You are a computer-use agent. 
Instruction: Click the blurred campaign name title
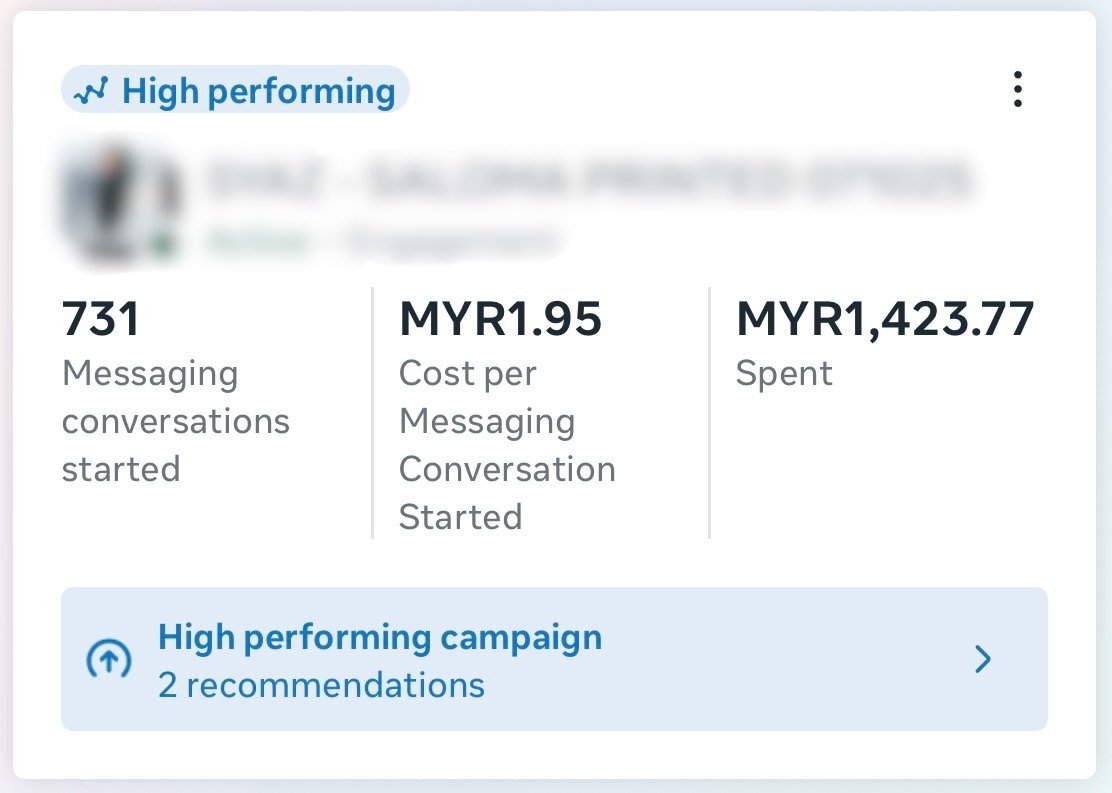(x=590, y=181)
